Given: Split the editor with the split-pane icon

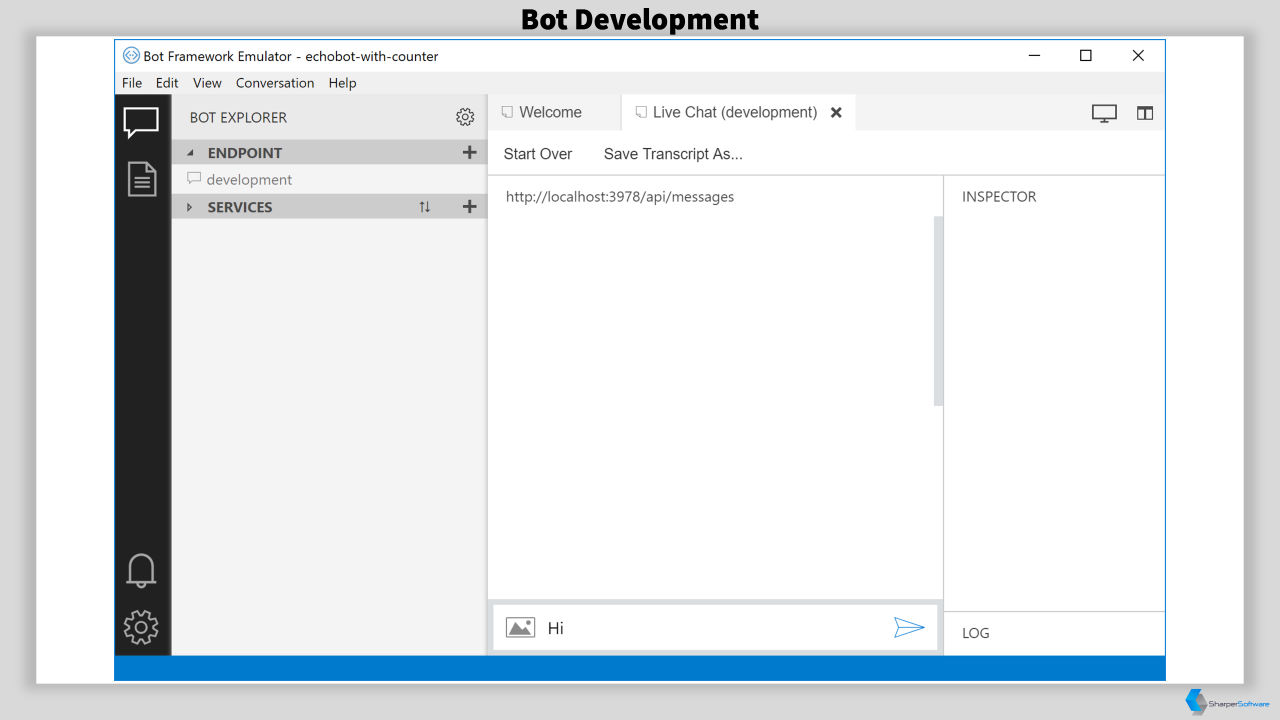Looking at the screenshot, I should [x=1145, y=113].
